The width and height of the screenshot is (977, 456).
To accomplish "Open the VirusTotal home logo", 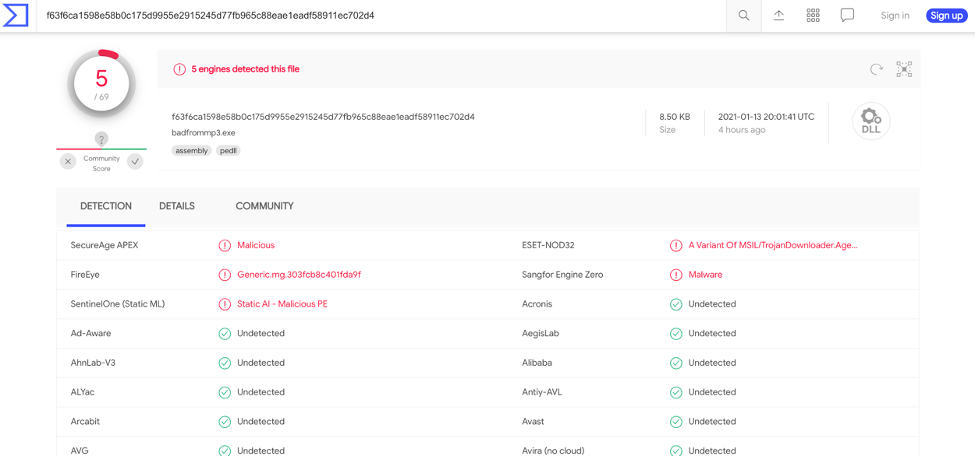I will coord(16,16).
